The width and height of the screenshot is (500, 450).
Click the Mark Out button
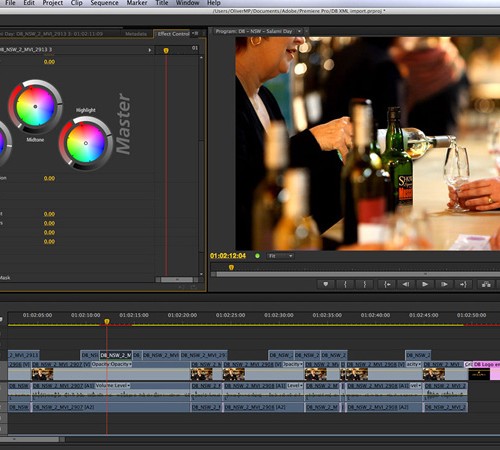364,284
